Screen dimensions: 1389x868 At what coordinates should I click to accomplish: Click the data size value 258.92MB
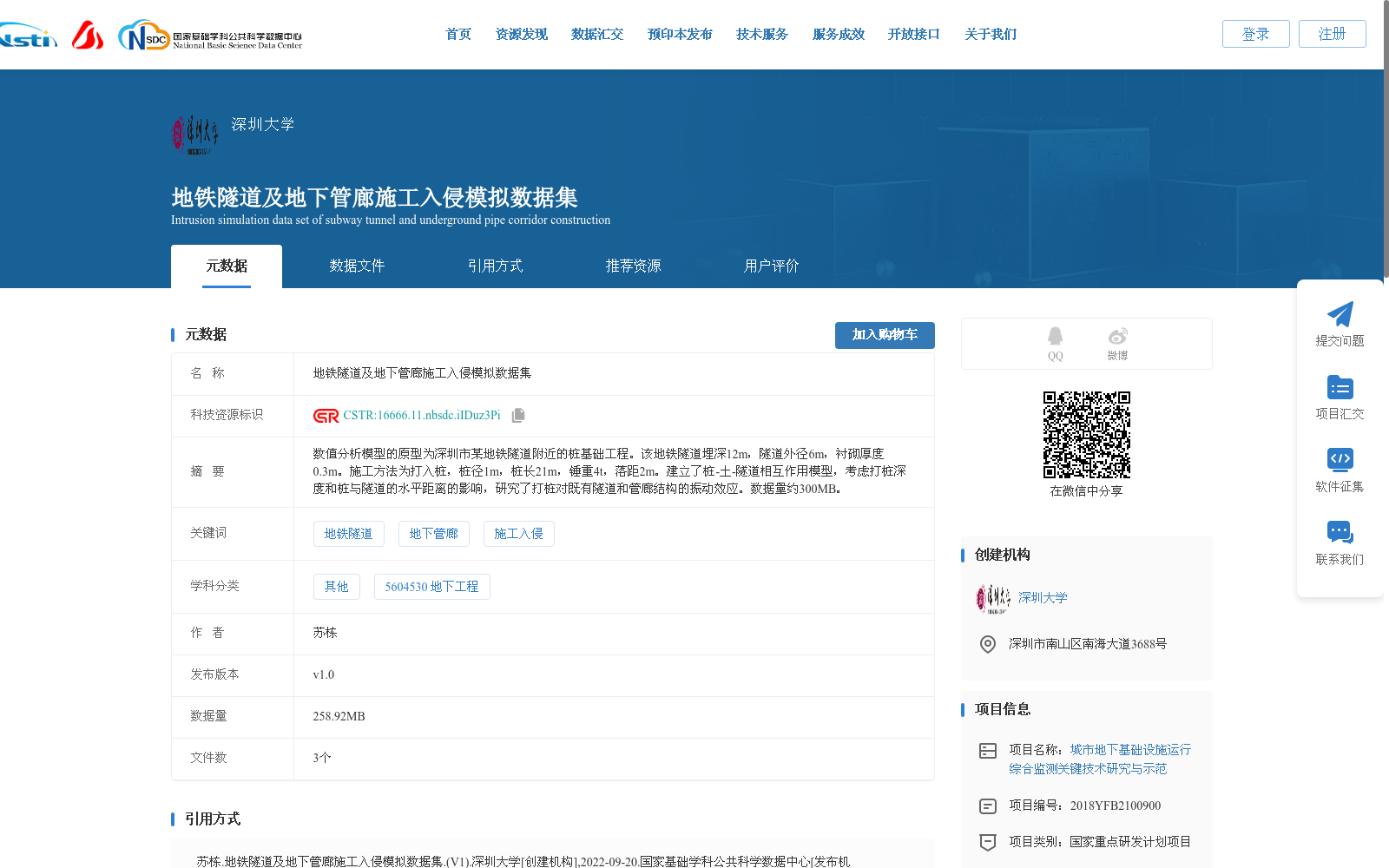(x=339, y=717)
